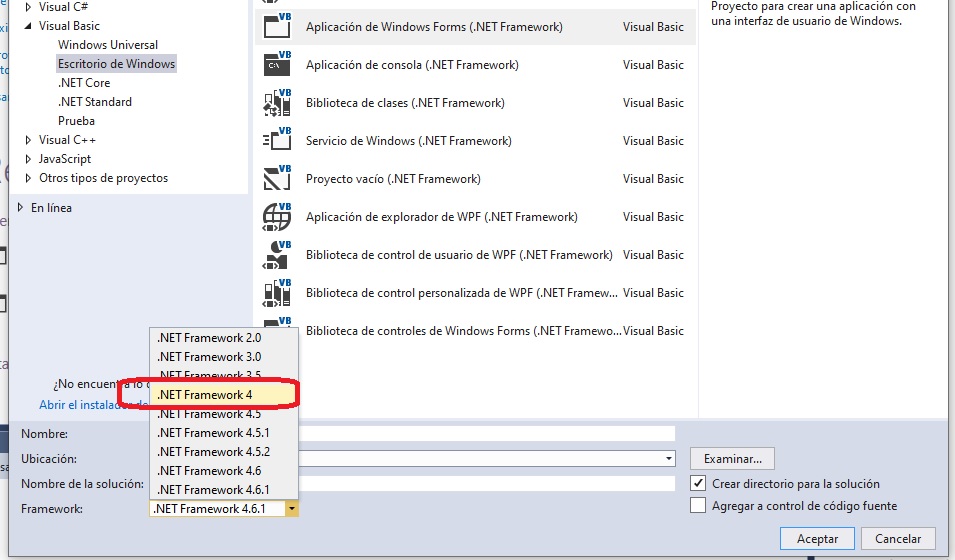
Task: Select the .NET Standard tree item
Action: (95, 102)
